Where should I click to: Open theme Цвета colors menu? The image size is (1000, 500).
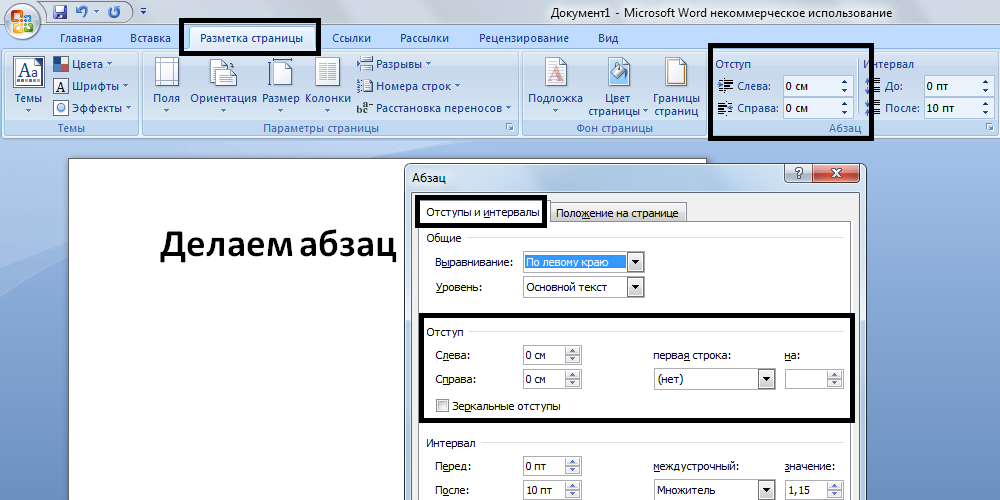(x=83, y=64)
